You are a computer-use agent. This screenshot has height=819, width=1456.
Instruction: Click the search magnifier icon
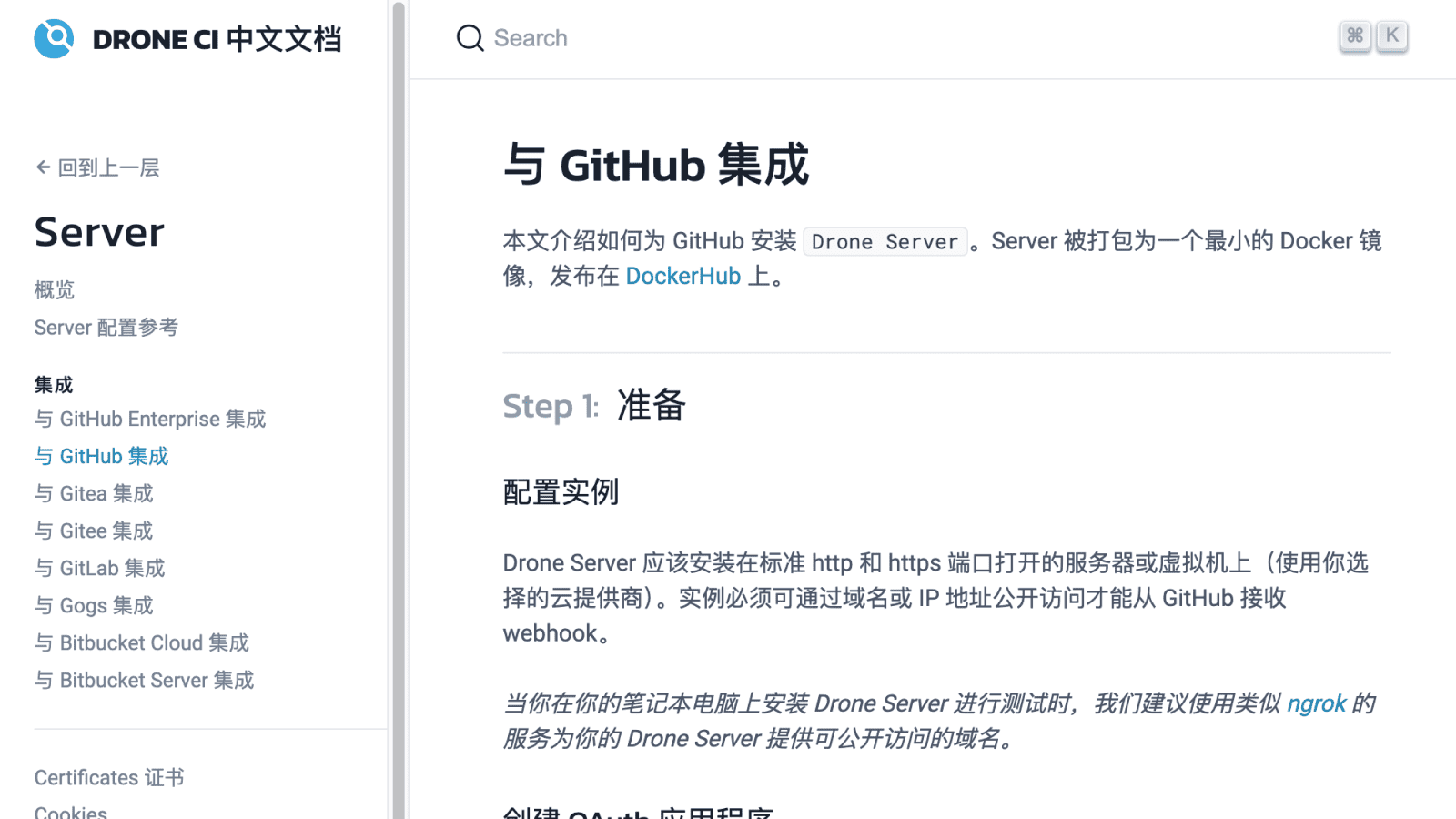(470, 38)
